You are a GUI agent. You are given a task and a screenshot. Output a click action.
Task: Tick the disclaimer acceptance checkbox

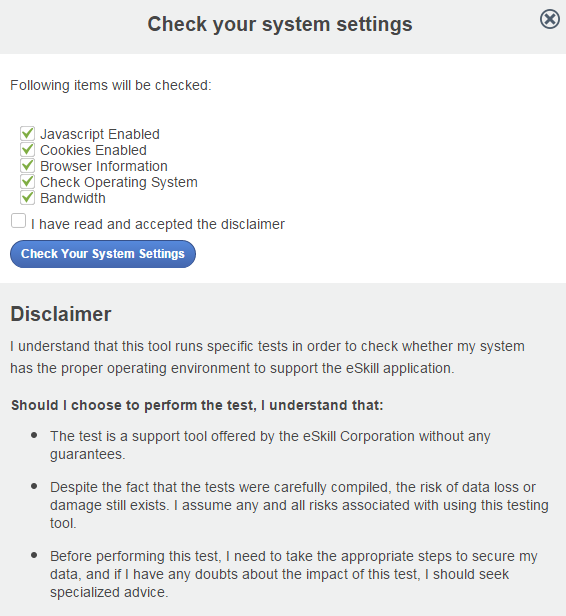click(x=18, y=221)
